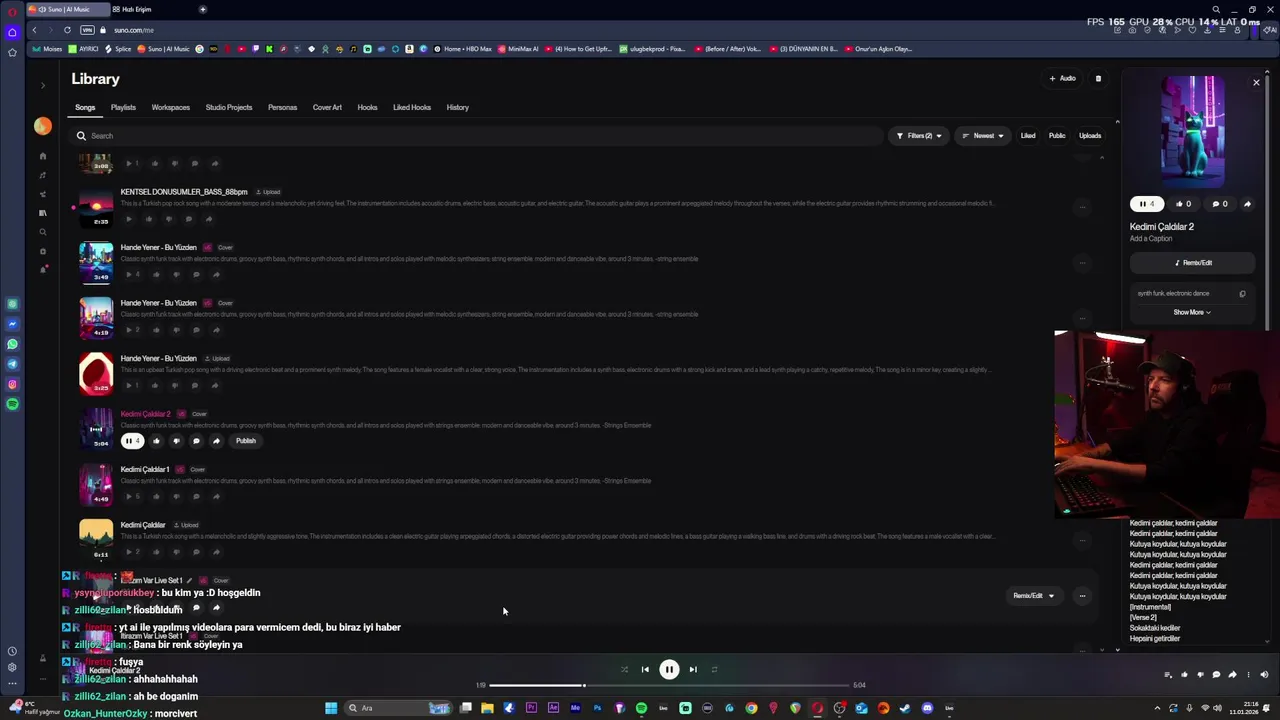
Task: Adjust volume using player speaker icon
Action: [x=1264, y=675]
